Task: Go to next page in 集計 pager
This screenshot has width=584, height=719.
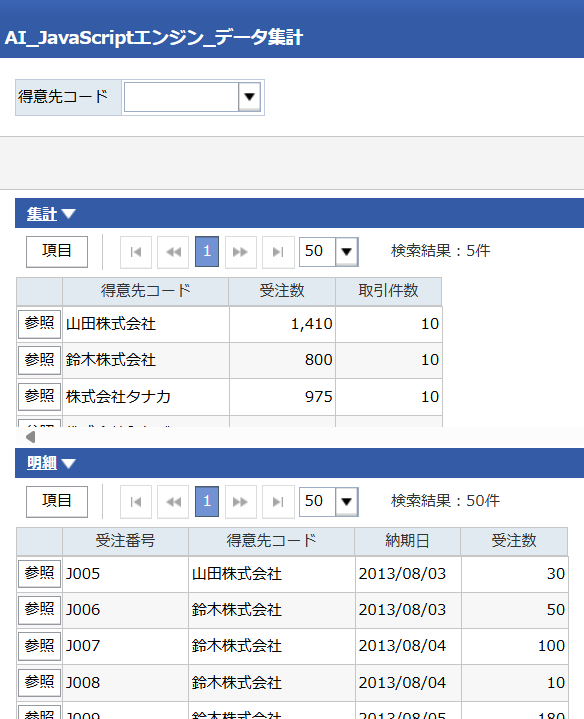Action: (x=241, y=252)
